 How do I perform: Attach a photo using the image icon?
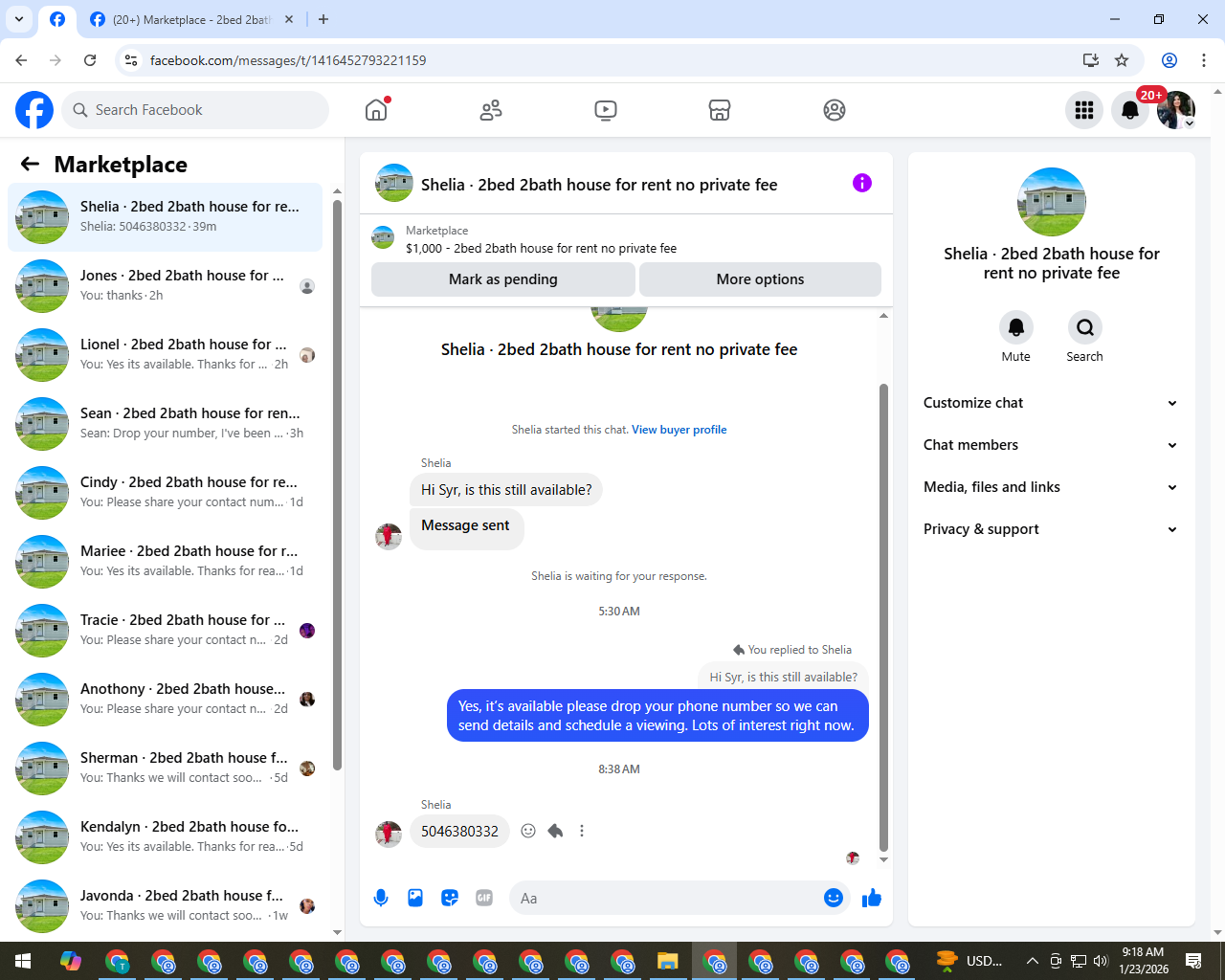pyautogui.click(x=415, y=898)
